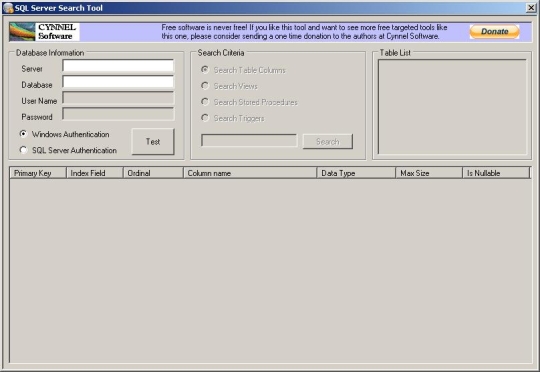Sort by Ordinal column header
This screenshot has height=372, width=540.
point(153,173)
